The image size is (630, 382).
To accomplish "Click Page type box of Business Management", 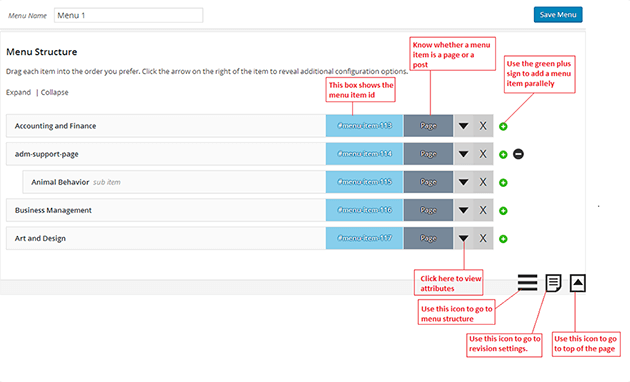I will coord(428,210).
